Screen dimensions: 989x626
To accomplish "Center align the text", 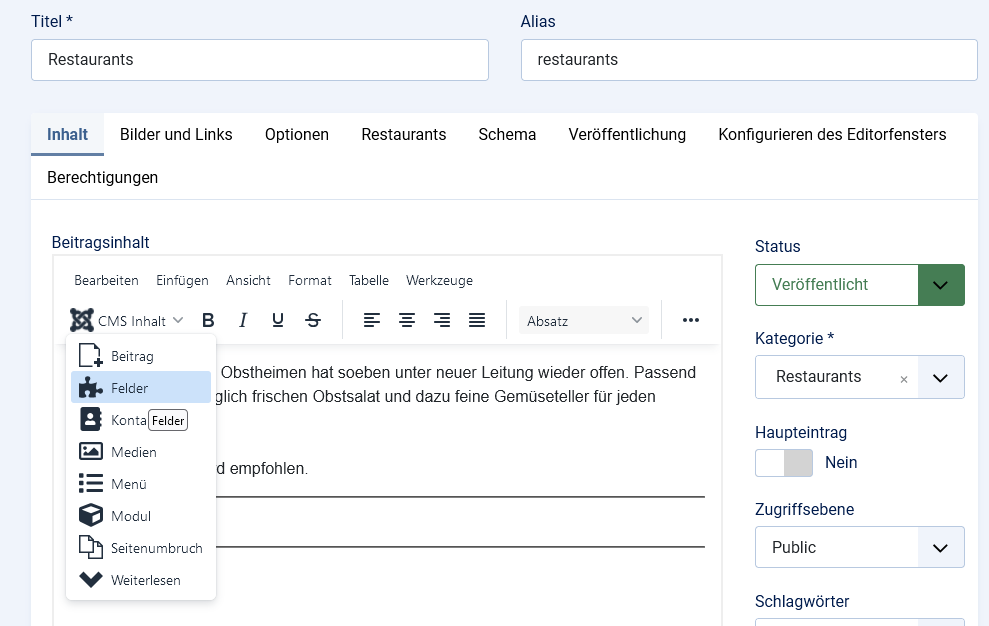I will click(x=407, y=320).
